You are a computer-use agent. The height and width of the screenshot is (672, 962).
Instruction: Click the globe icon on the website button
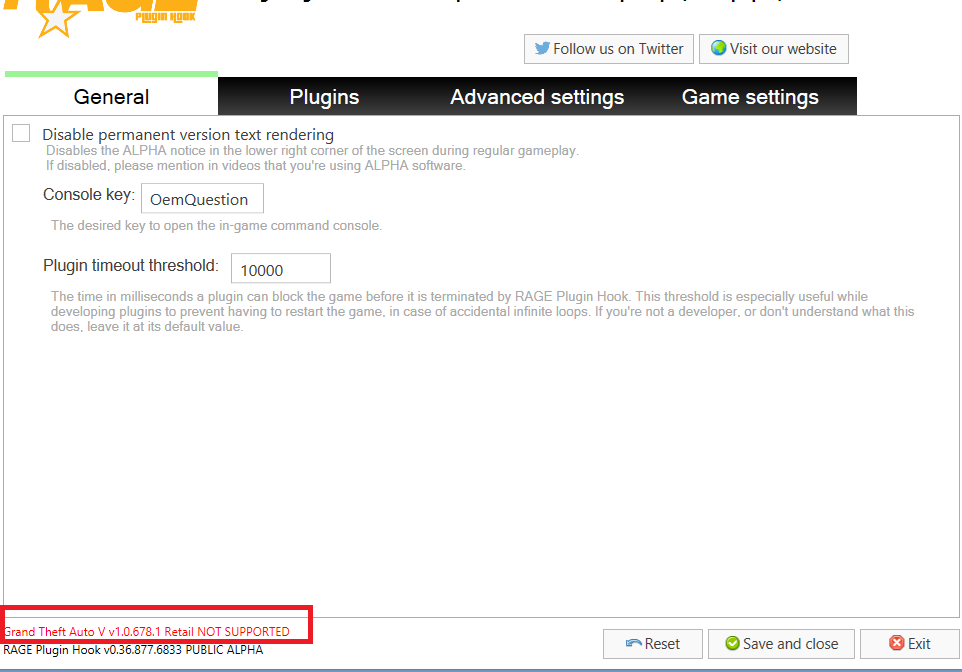718,48
